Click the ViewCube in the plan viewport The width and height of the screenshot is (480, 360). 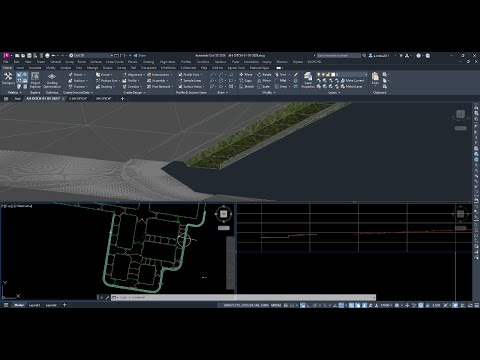click(223, 214)
